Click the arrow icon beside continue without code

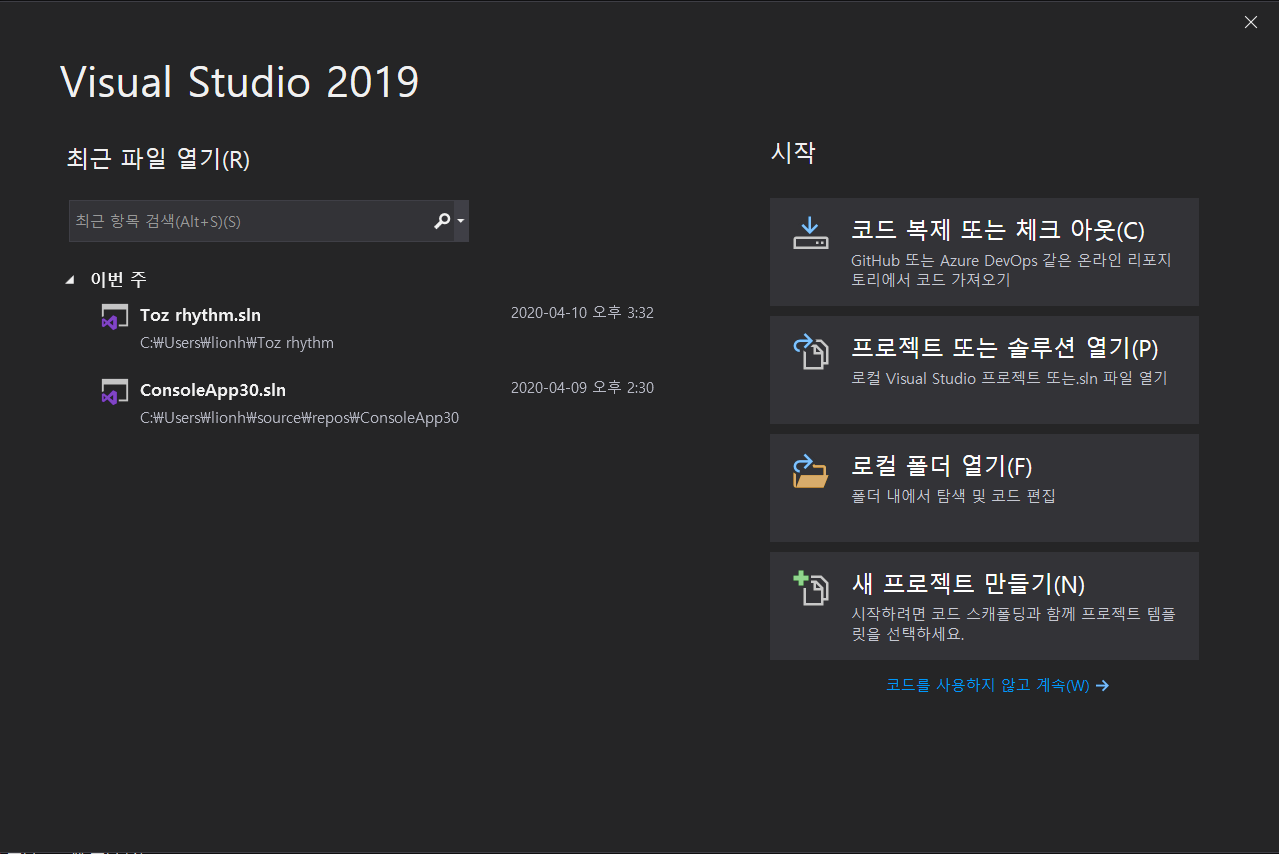coord(1102,686)
